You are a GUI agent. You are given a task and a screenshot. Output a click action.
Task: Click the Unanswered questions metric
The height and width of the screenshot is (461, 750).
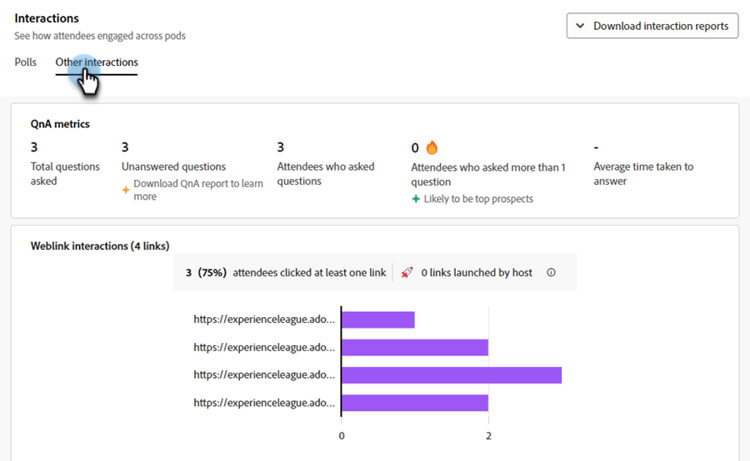(173, 166)
